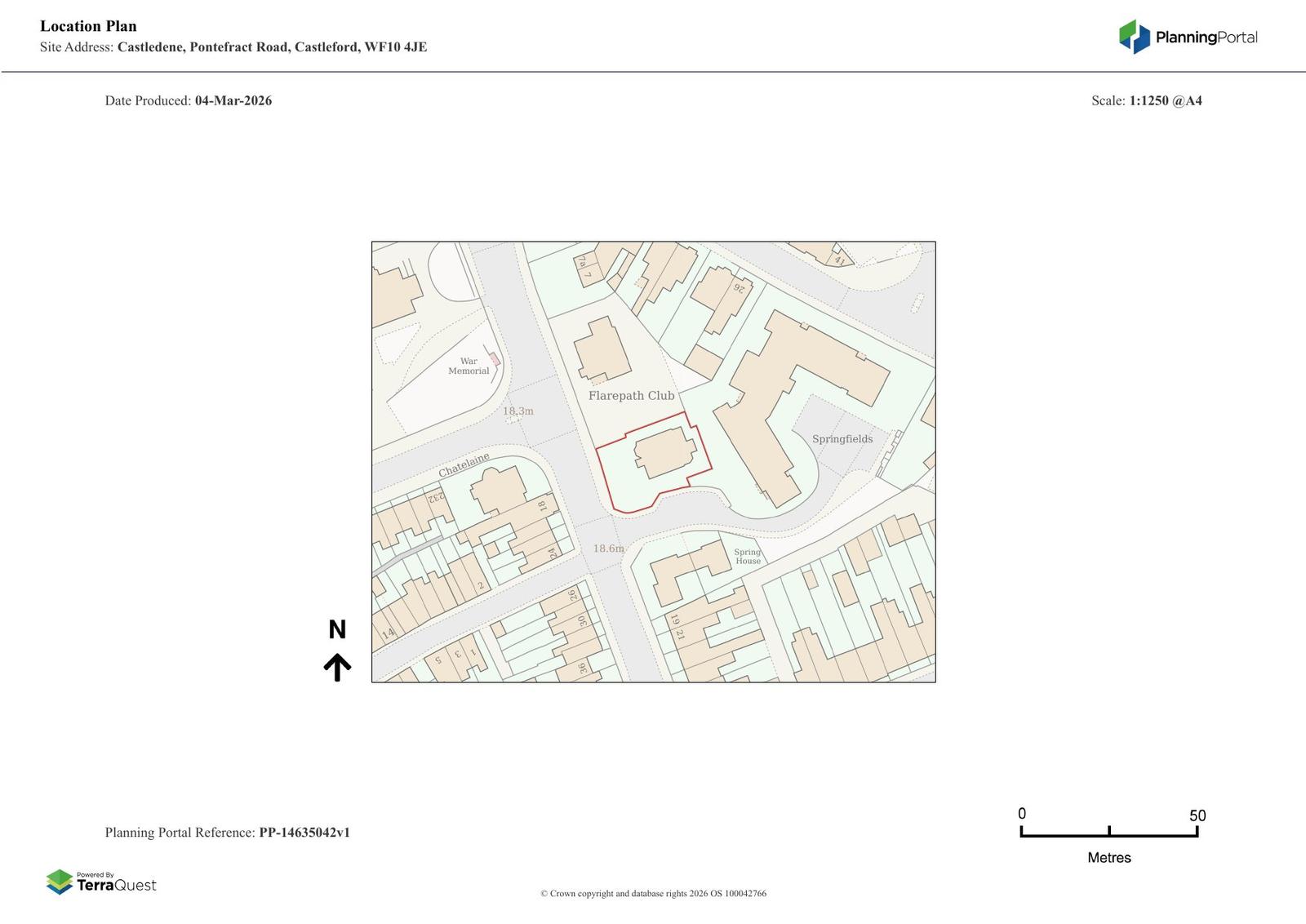The width and height of the screenshot is (1306, 924).
Task: Click the Crown copyright notice
Action: point(653,893)
